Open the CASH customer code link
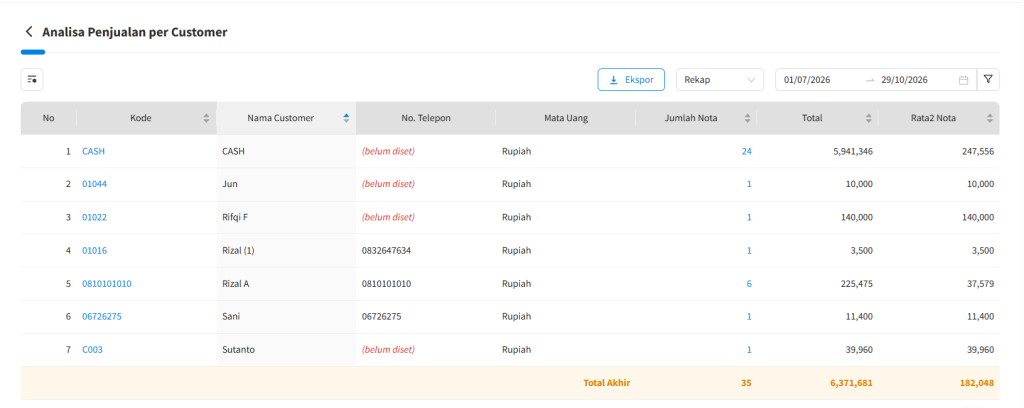The height and width of the screenshot is (408, 1024). (x=93, y=151)
